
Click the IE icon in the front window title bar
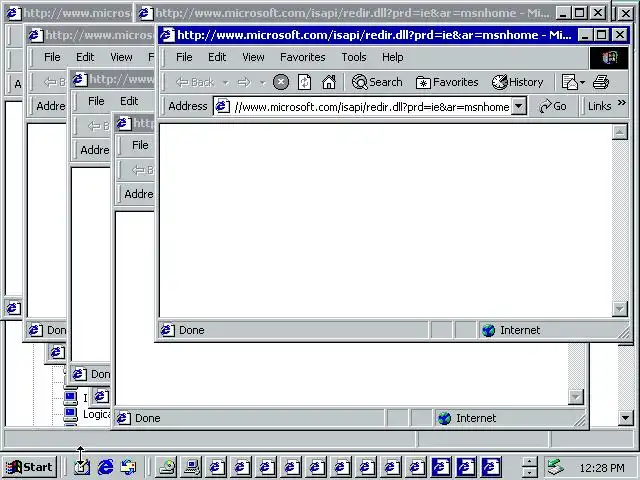pyautogui.click(x=167, y=35)
